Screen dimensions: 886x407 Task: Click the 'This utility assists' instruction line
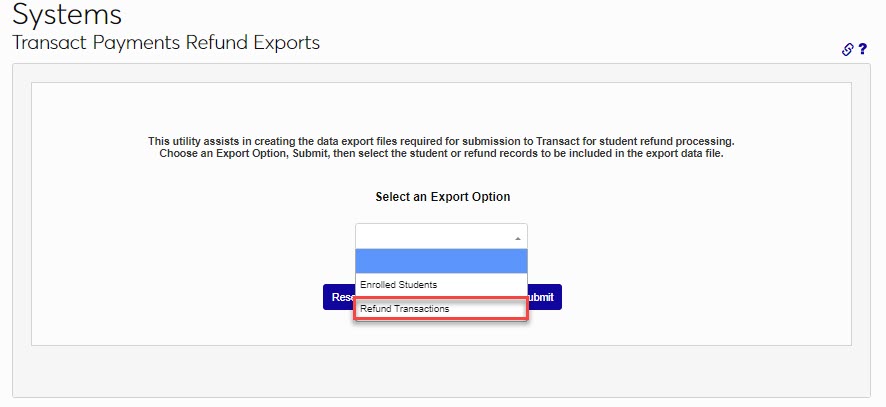tap(441, 141)
